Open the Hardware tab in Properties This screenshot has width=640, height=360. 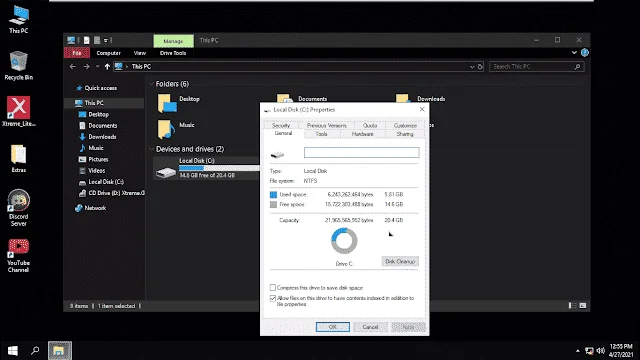pos(362,134)
